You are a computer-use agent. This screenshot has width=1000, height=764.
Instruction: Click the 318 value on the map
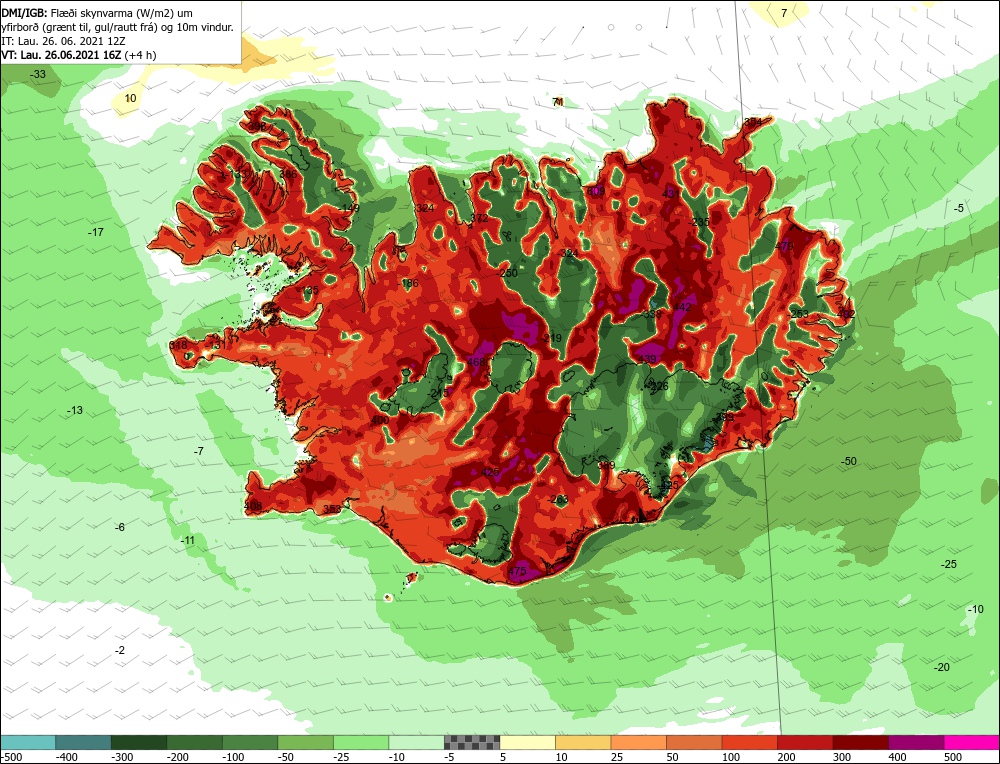[179, 345]
